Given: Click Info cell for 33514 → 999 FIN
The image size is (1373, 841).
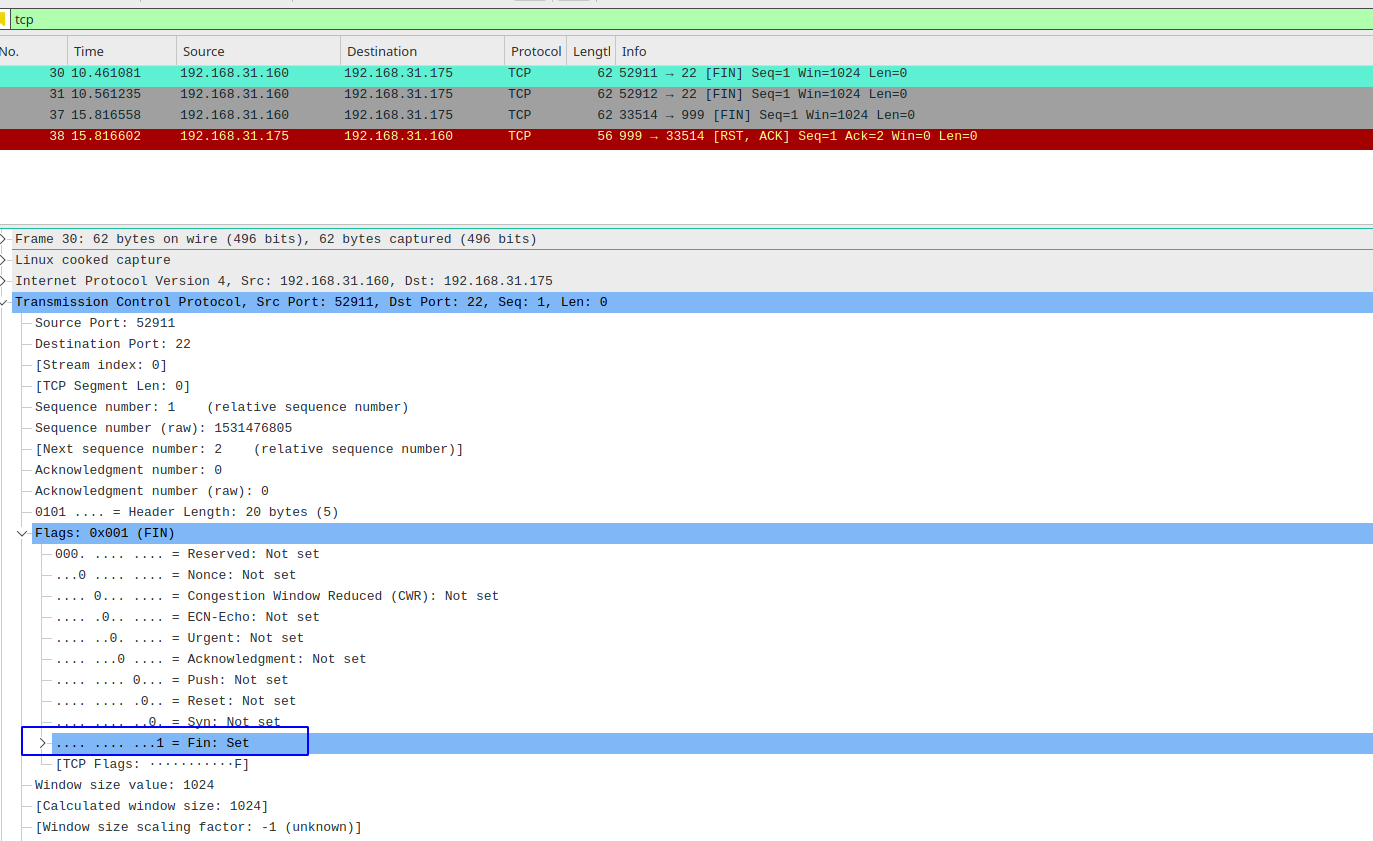Looking at the screenshot, I should (x=767, y=115).
